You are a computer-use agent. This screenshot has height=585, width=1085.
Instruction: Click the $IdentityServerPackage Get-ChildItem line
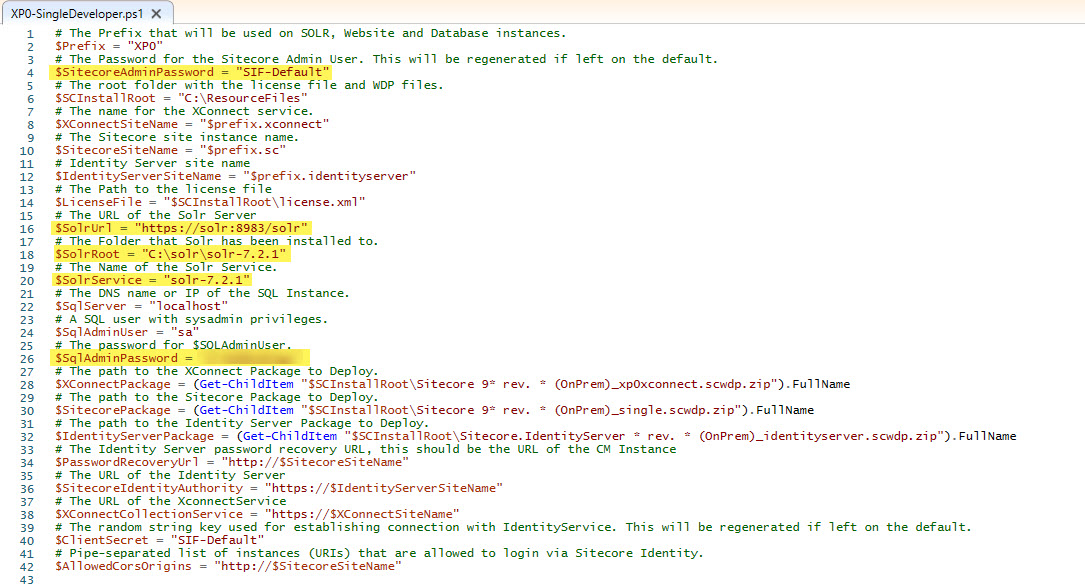coord(536,436)
